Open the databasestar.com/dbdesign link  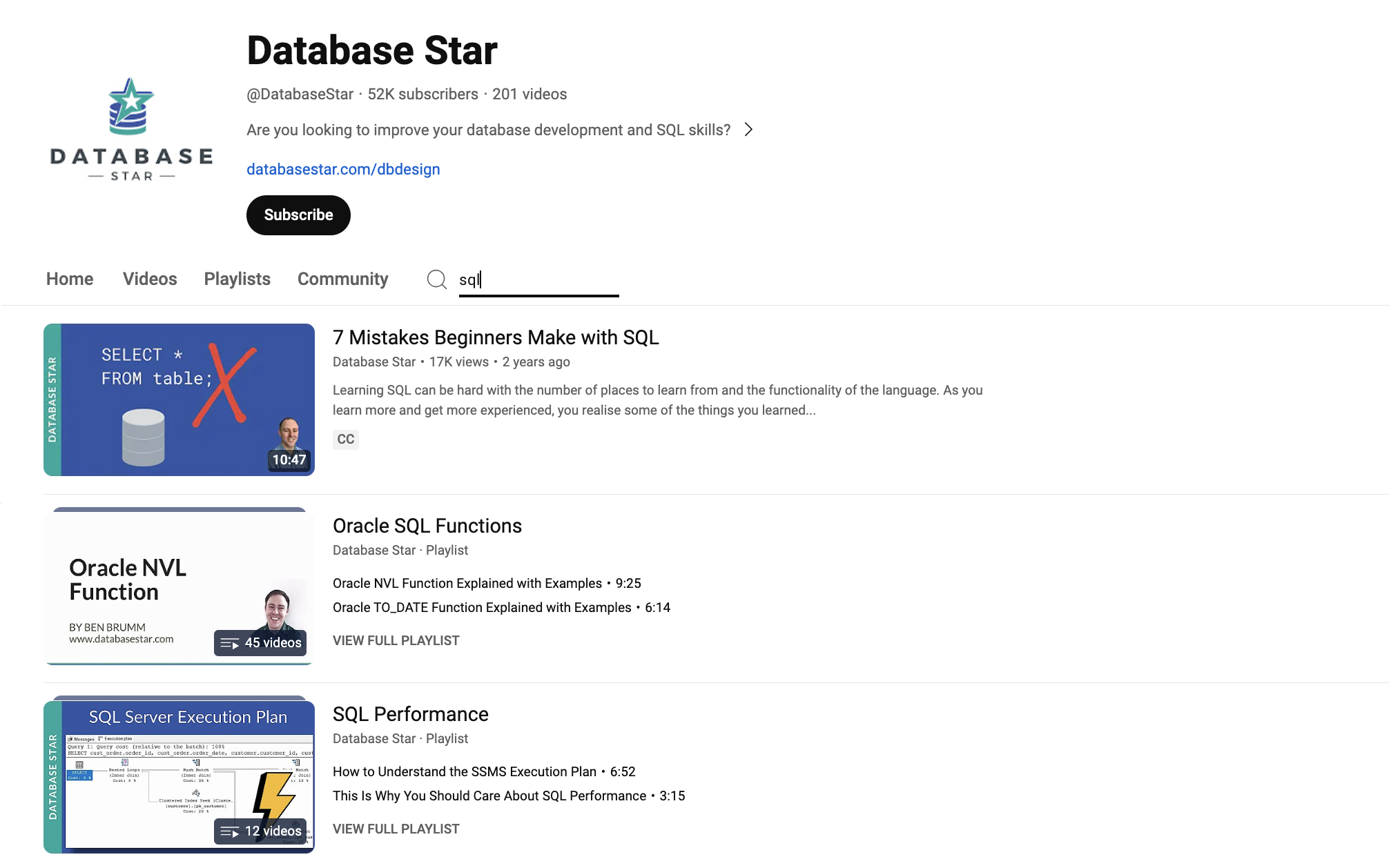tap(343, 170)
